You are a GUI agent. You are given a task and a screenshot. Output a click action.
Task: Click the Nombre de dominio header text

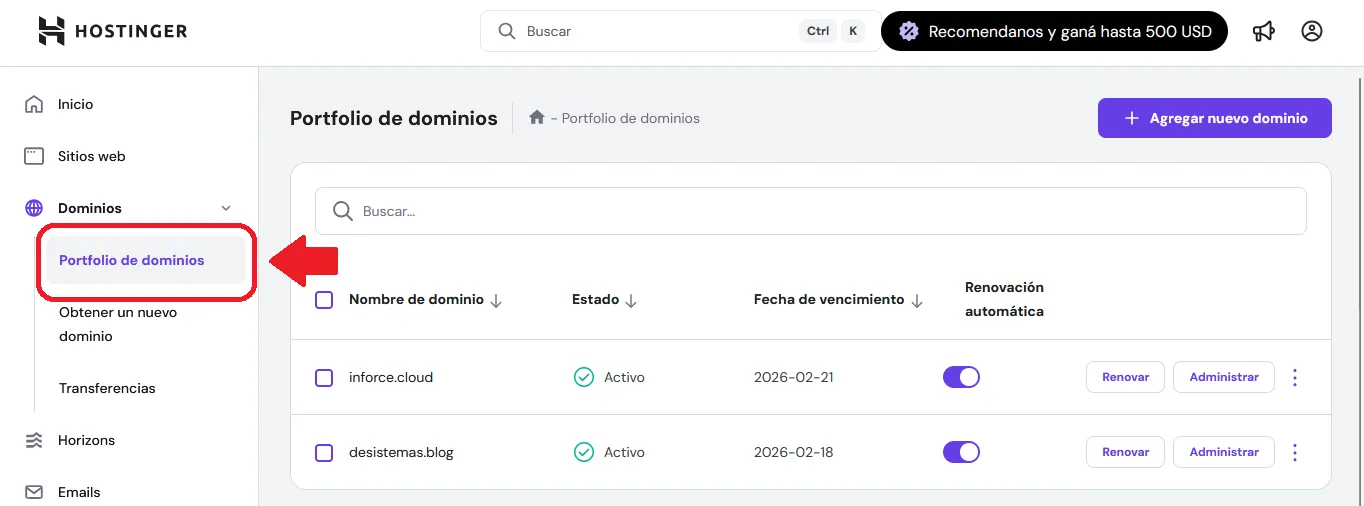point(416,299)
